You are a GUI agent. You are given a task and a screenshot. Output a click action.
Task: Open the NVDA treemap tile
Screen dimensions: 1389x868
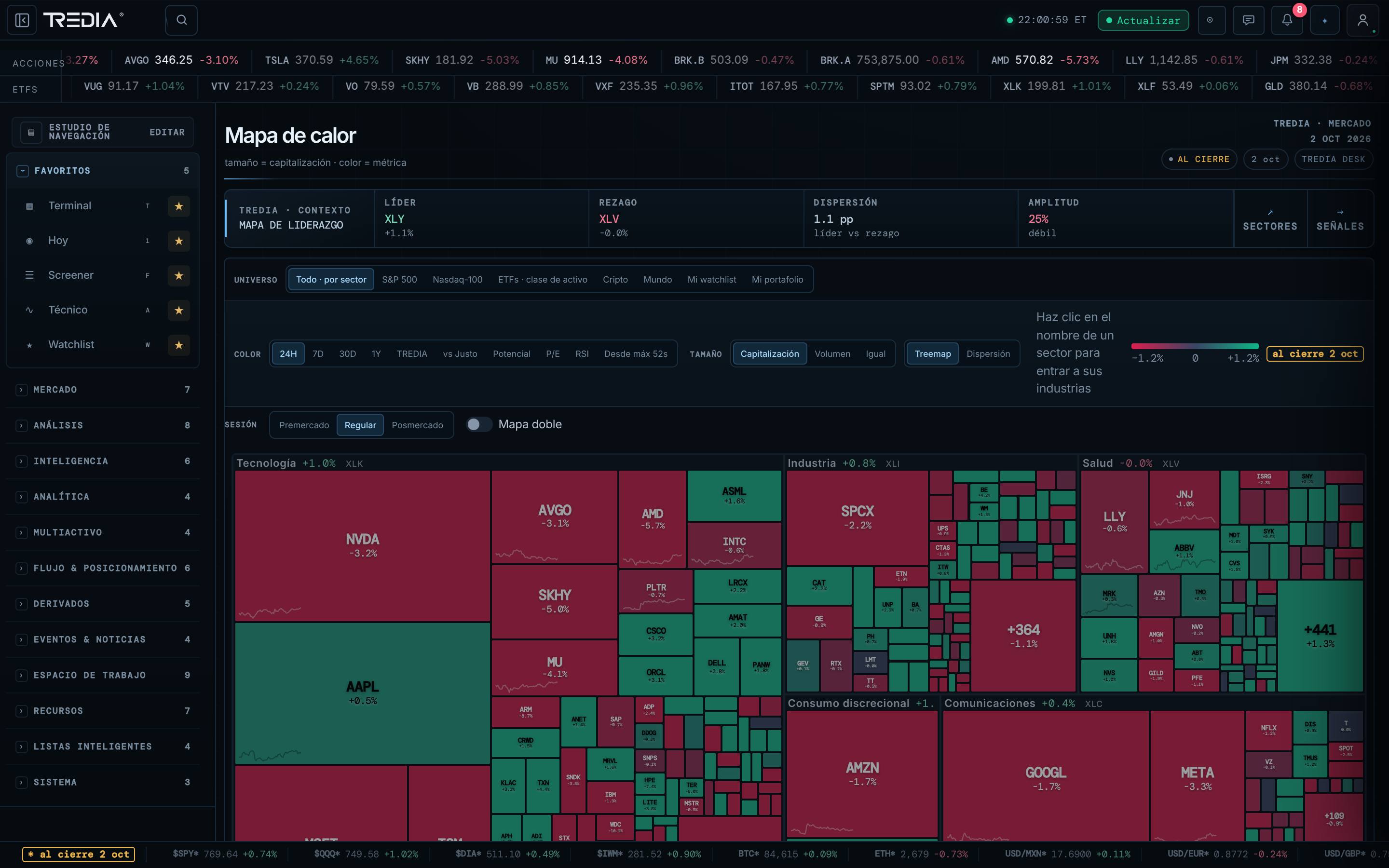click(363, 546)
